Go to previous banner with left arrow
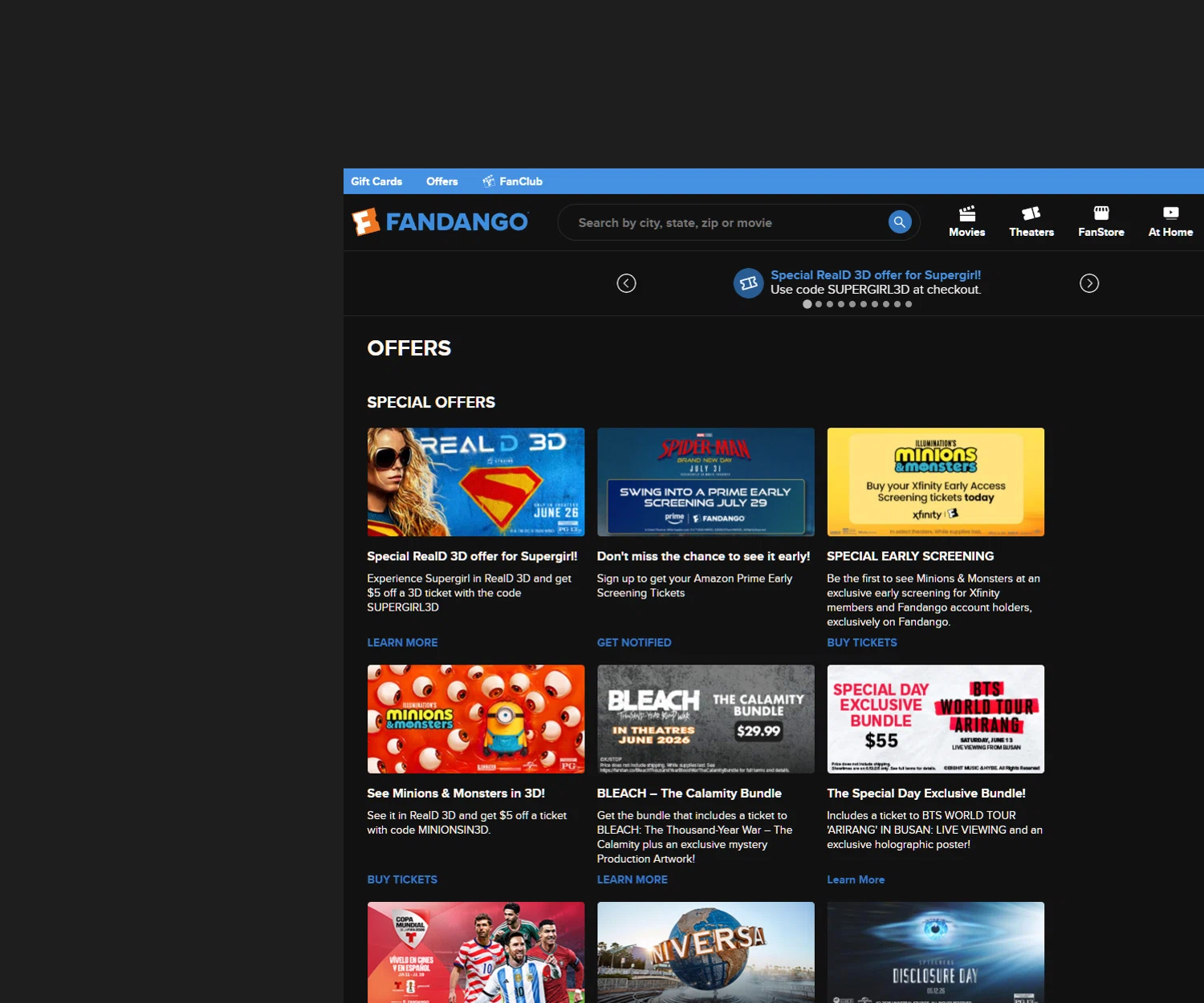The height and width of the screenshot is (1003, 1204). (x=627, y=283)
